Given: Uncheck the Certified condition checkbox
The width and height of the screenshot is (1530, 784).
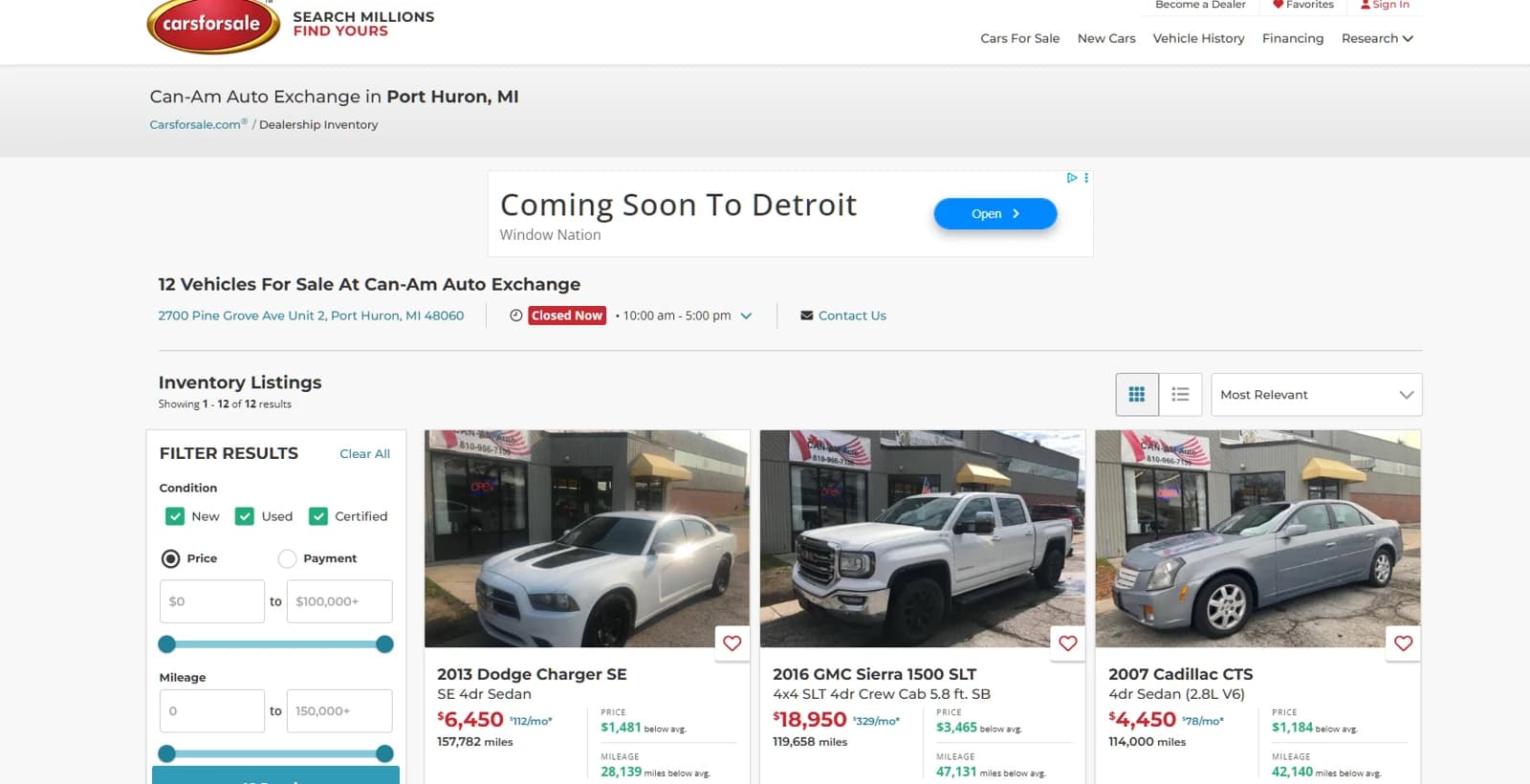Looking at the screenshot, I should [318, 516].
